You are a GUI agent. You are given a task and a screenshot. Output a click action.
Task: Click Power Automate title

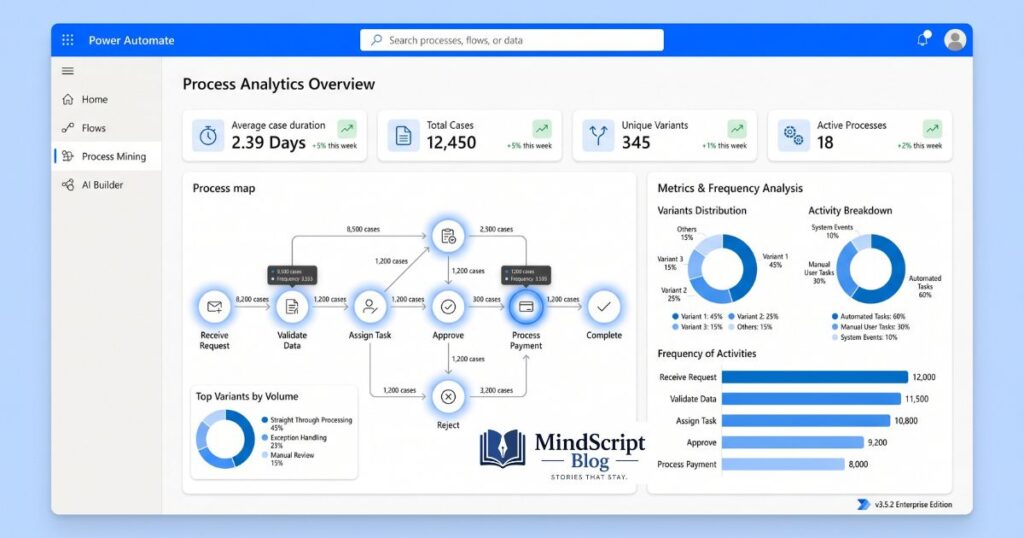point(131,40)
